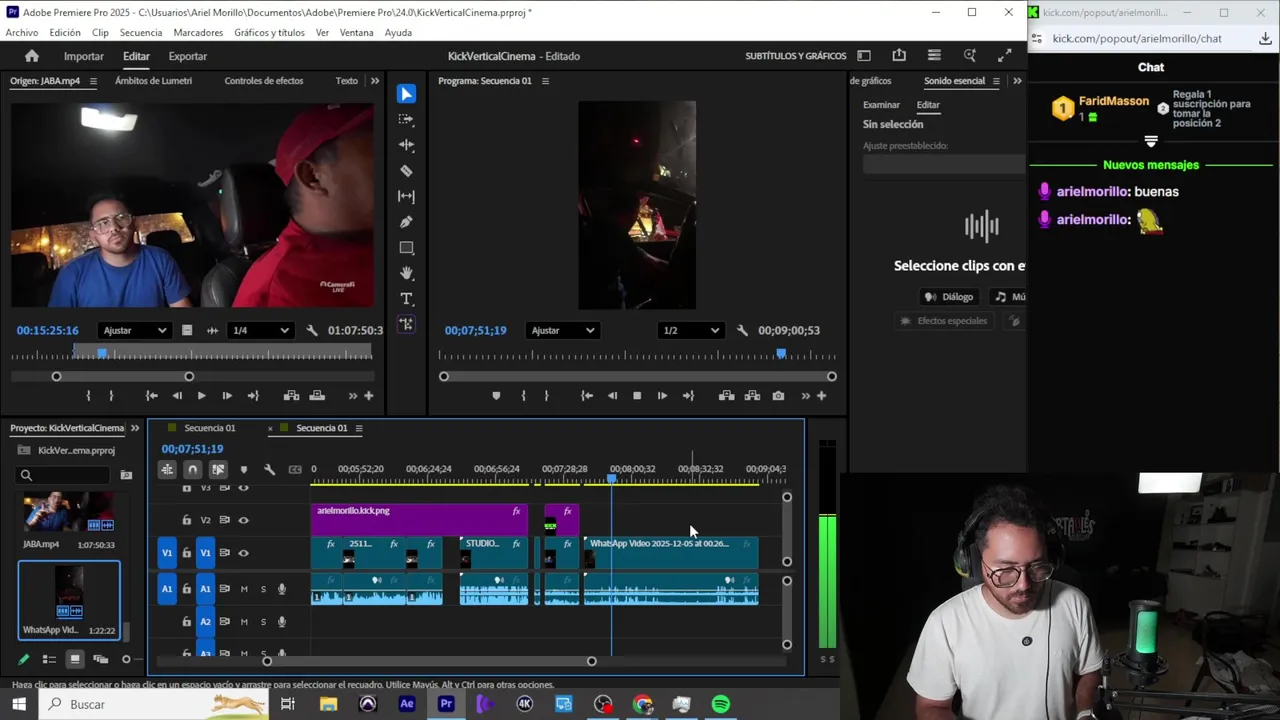Click Export Frame camera icon
Screen dimensions: 1280x720
point(778,396)
